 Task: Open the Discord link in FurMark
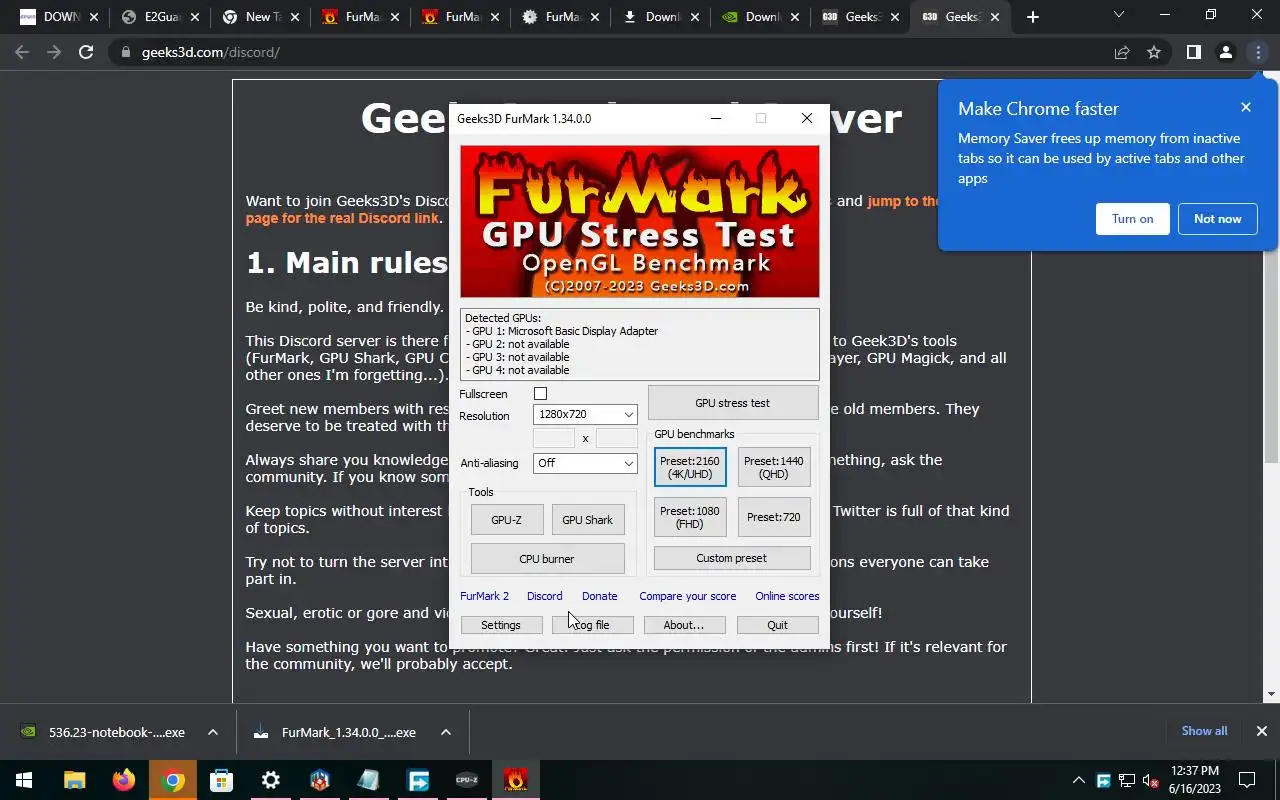click(544, 596)
